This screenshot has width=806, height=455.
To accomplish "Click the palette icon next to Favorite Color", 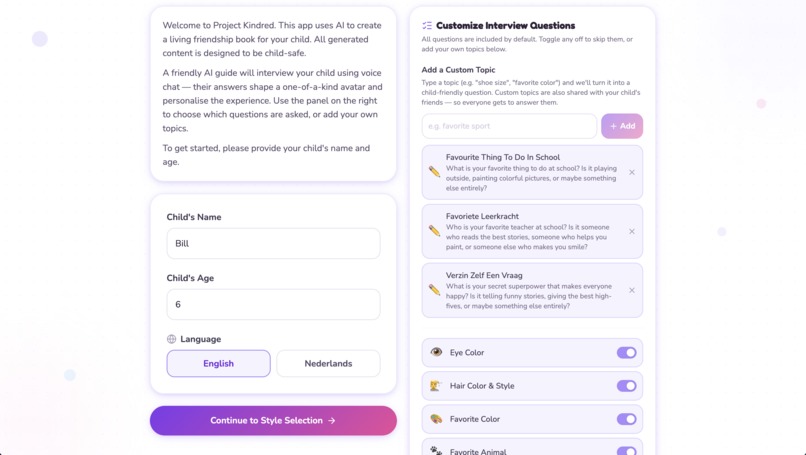I will [436, 419].
